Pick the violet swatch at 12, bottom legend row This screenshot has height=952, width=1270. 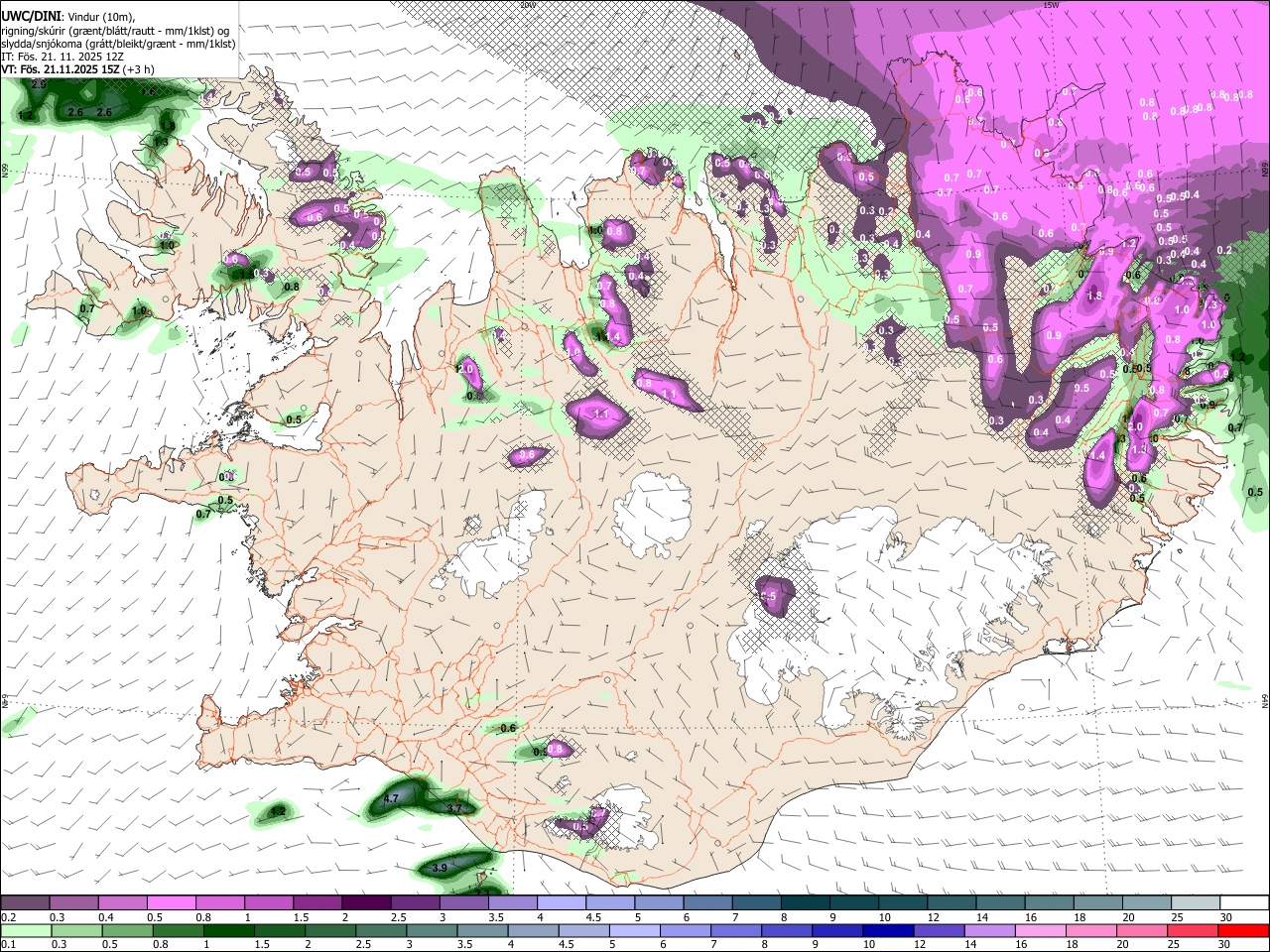coord(939,931)
